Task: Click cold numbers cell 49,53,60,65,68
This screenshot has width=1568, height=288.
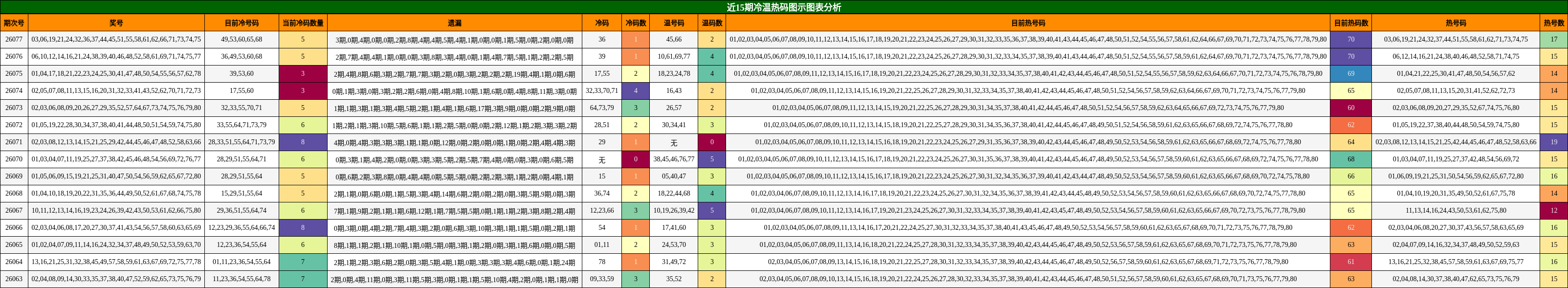Action: 242,40
